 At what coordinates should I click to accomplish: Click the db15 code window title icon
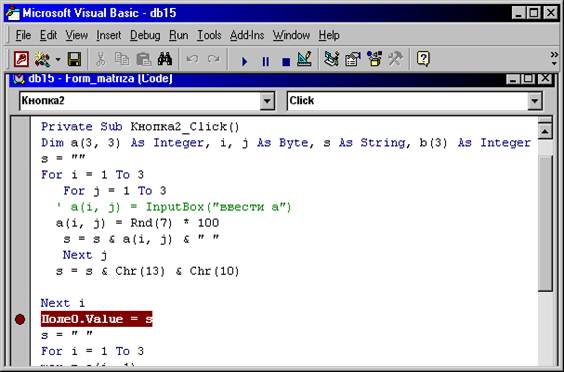point(19,79)
